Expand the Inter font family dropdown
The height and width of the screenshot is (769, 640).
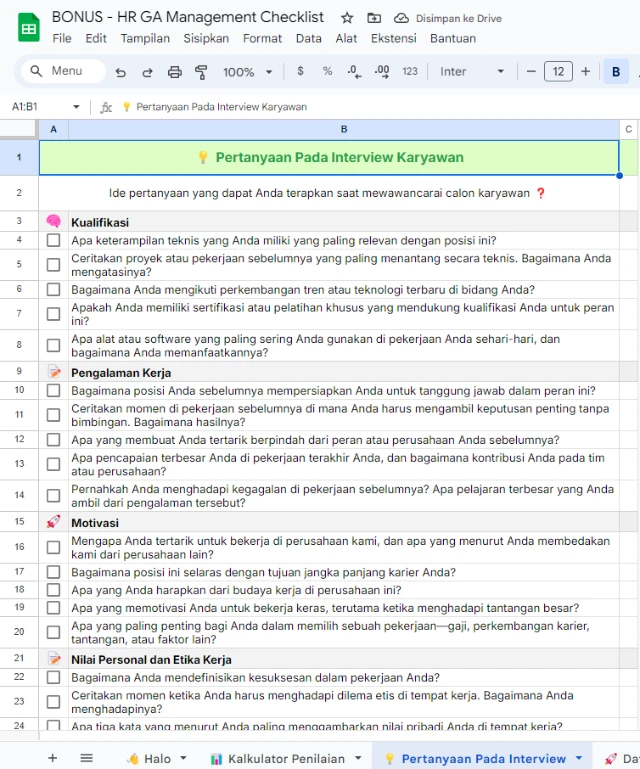point(472,72)
